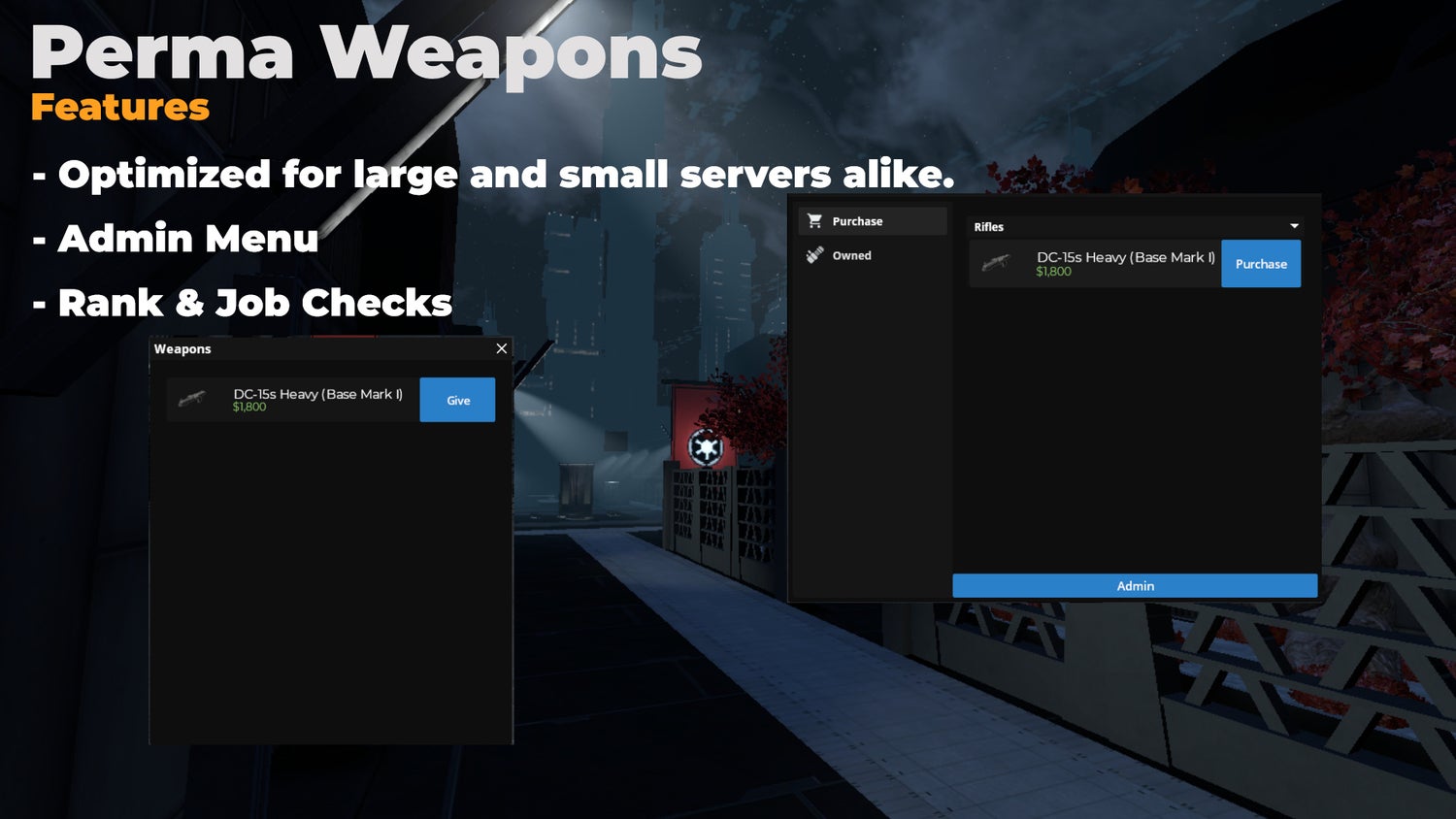Open the Owned tab
This screenshot has height=819, width=1456.
(x=851, y=256)
